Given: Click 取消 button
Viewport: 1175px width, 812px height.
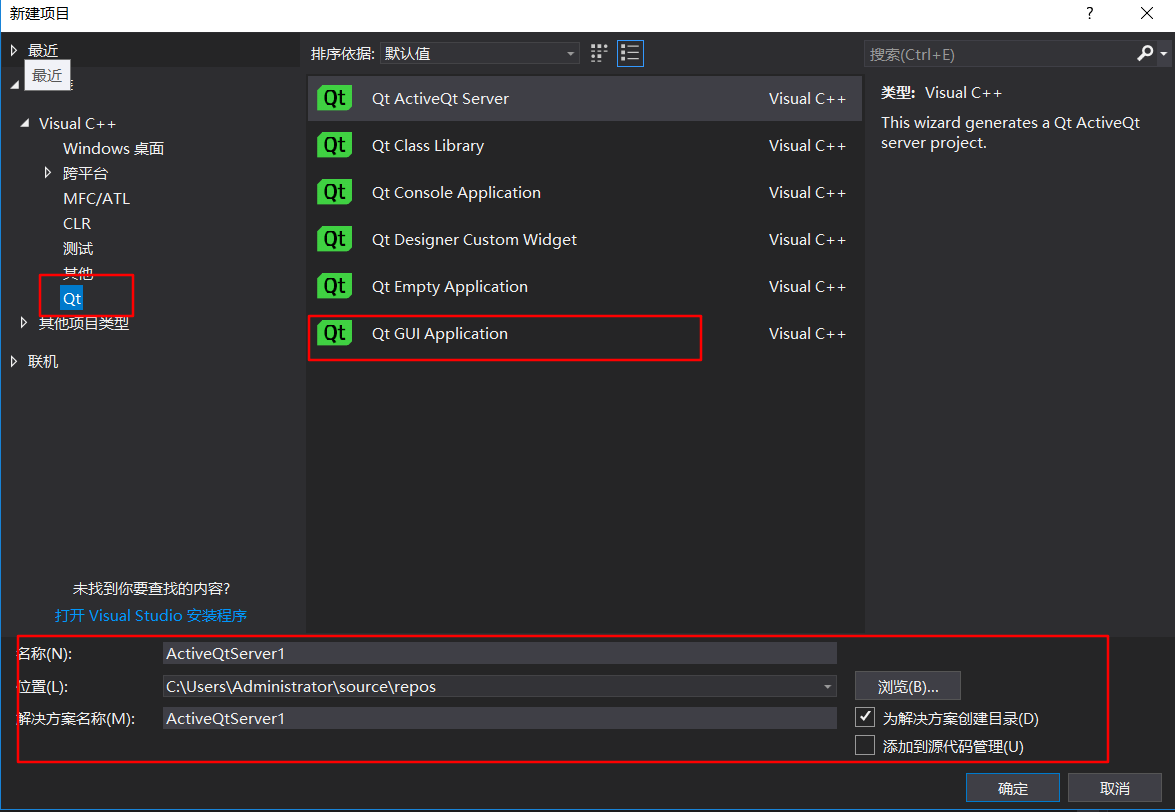Looking at the screenshot, I should click(1114, 788).
